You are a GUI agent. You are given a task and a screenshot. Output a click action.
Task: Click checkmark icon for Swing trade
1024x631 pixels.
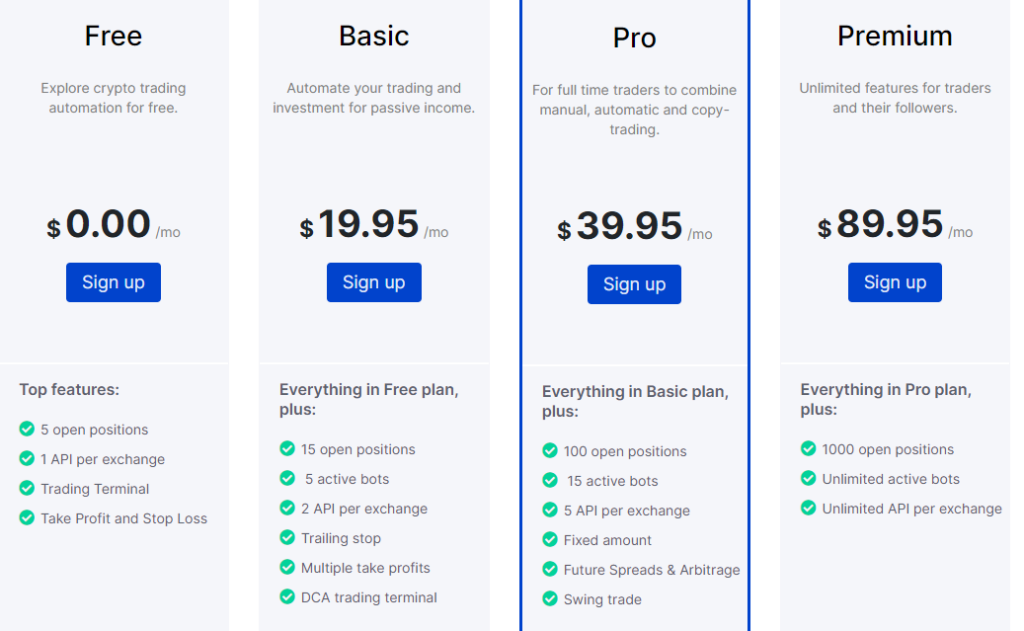[550, 598]
